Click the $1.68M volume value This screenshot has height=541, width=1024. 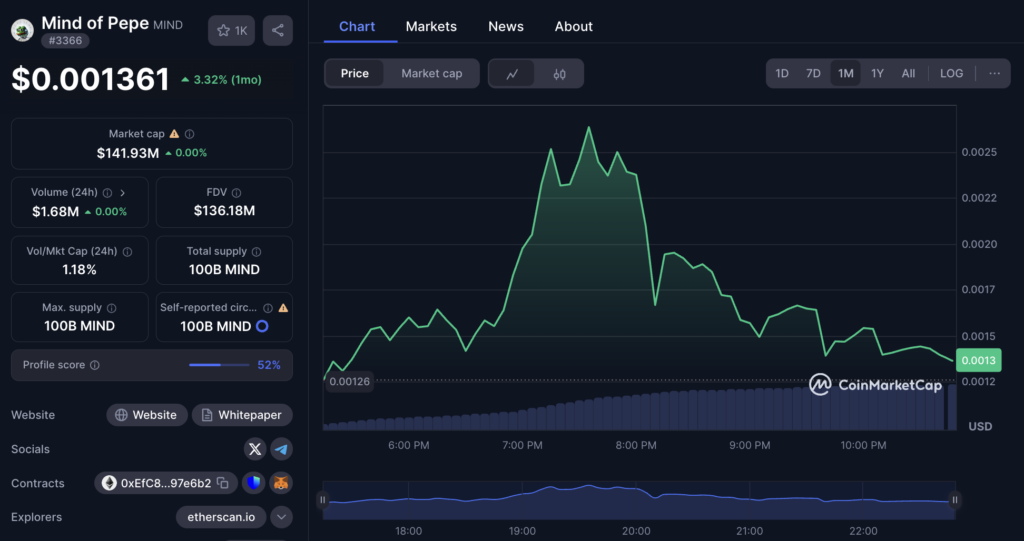(x=56, y=211)
